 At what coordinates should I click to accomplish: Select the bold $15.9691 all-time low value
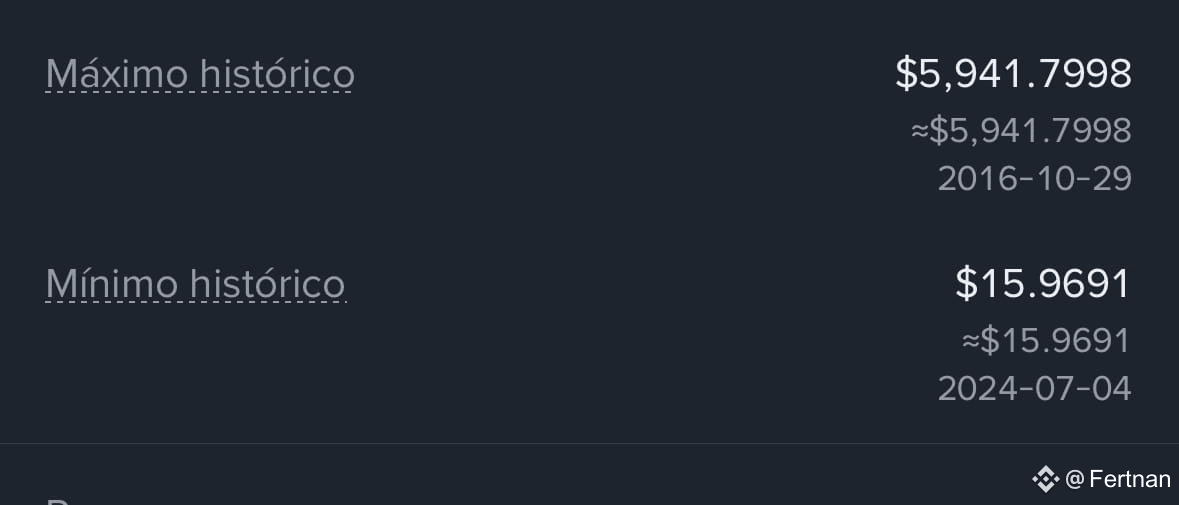click(1043, 284)
